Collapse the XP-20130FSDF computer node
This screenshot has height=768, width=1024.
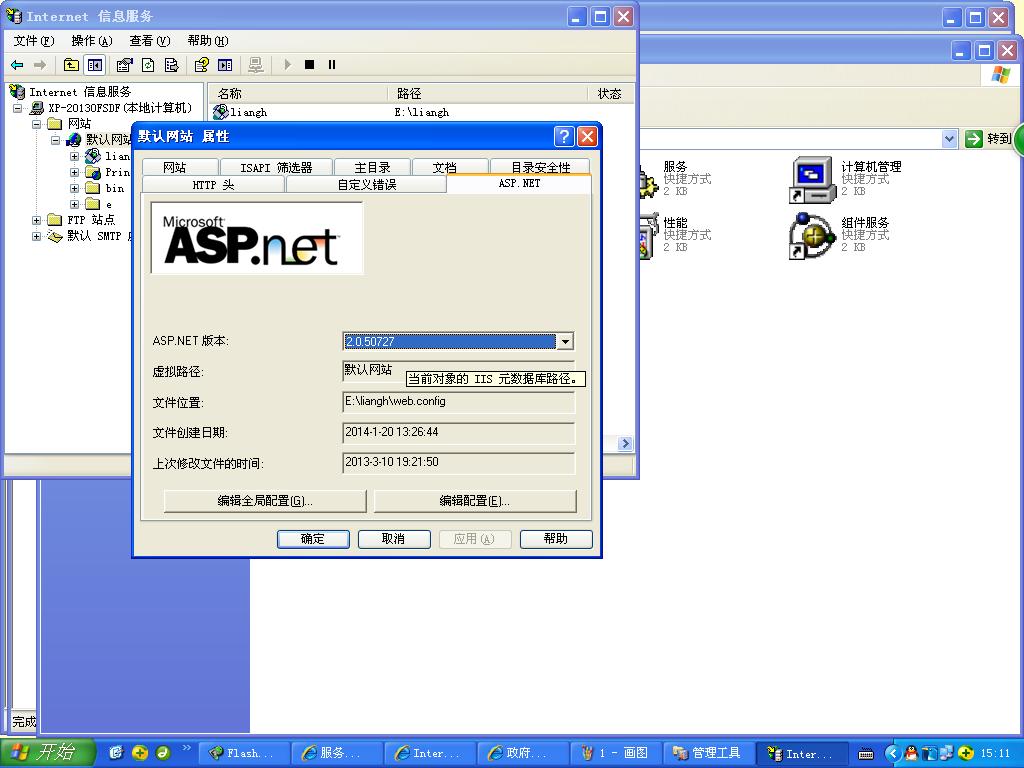pyautogui.click(x=18, y=108)
